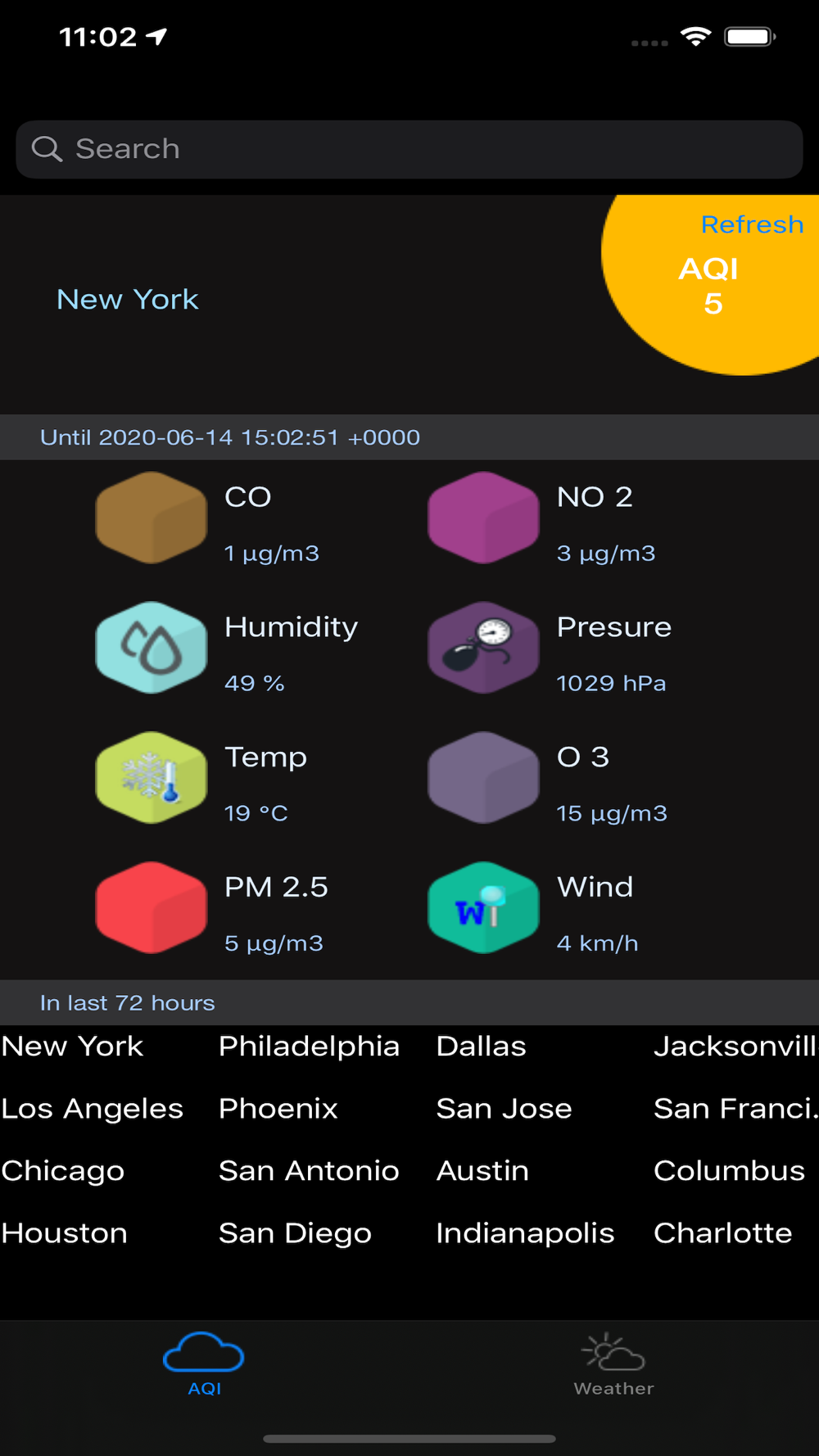Screen dimensions: 819x1456
Task: Choose Charlotte from the city grid
Action: point(723,1233)
